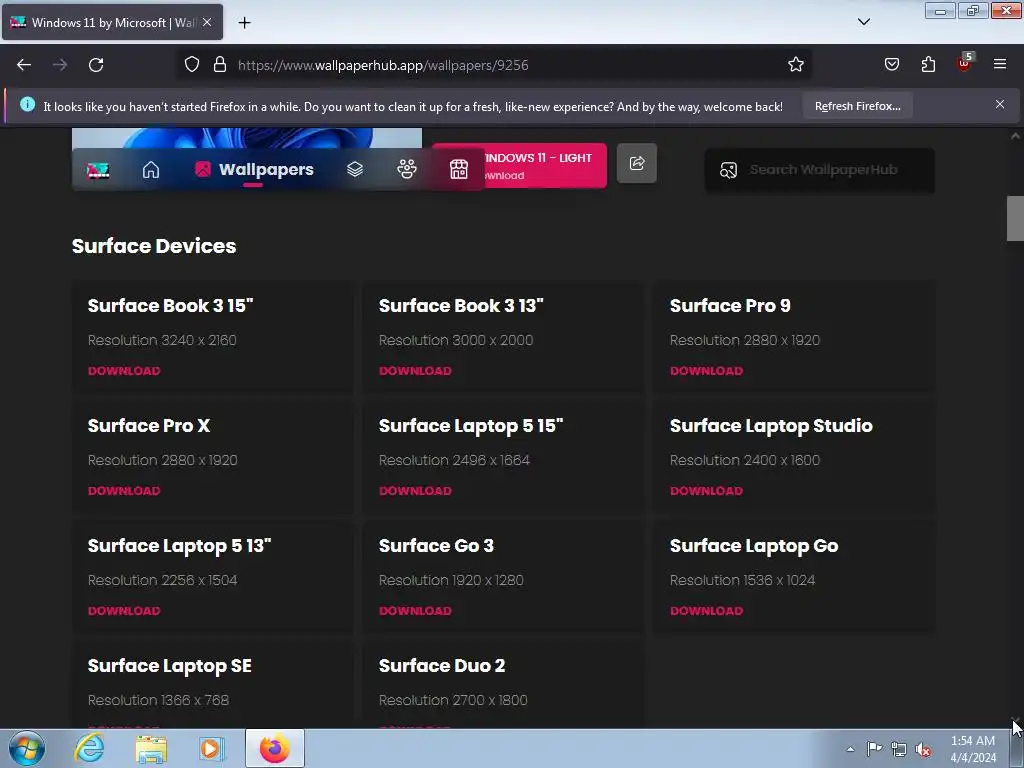Download Surface Pro X wallpaper
This screenshot has height=768, width=1024.
point(124,491)
